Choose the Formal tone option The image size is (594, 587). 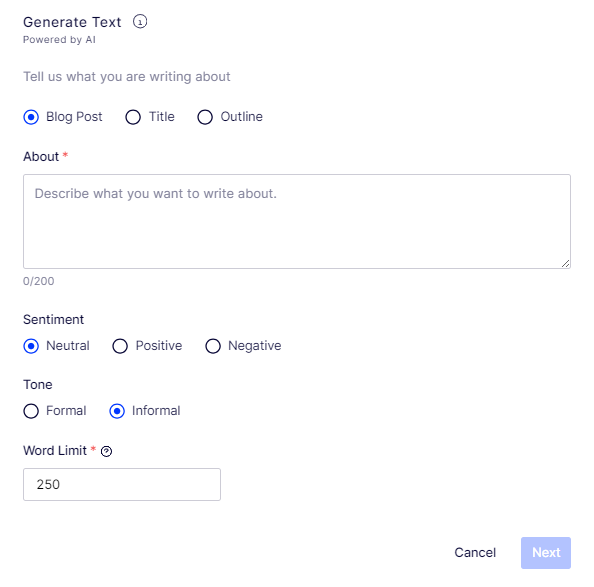tap(31, 411)
